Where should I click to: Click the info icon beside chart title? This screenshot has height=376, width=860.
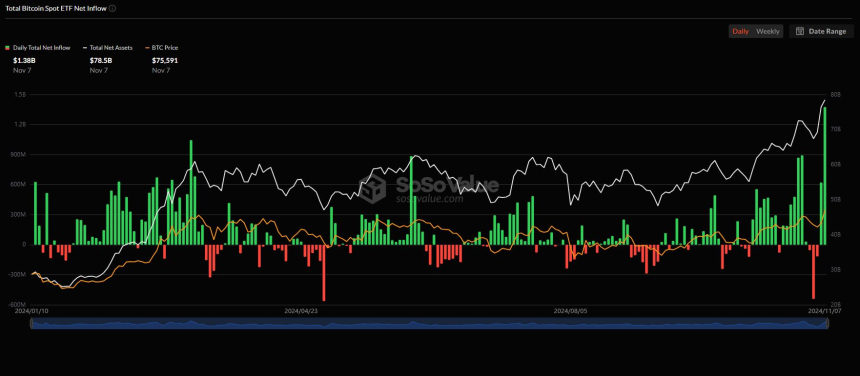tap(112, 8)
